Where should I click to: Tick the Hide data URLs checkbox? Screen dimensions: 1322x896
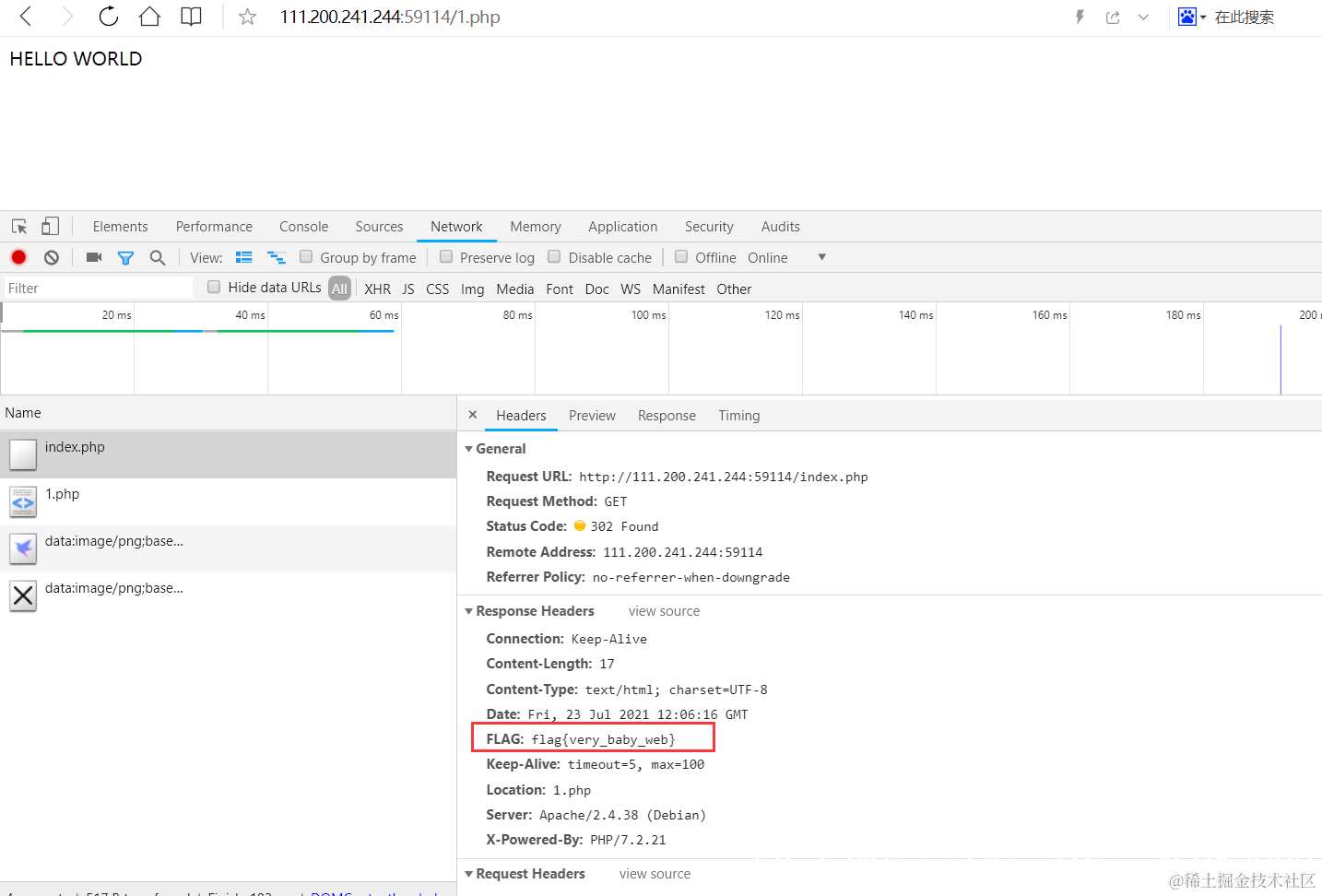pos(214,287)
